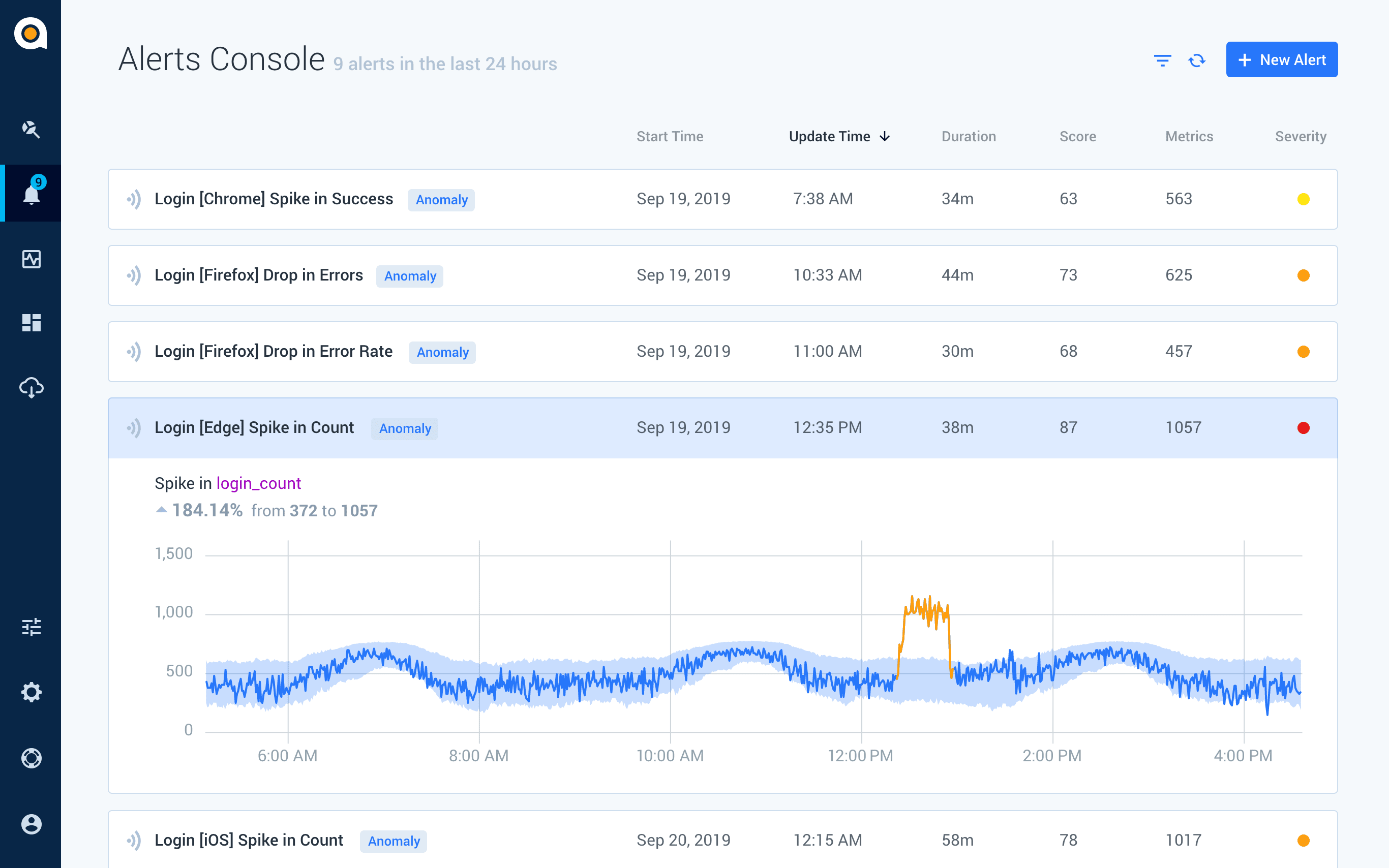Expand the Login [iOS] Spike in Count alert

722,840
